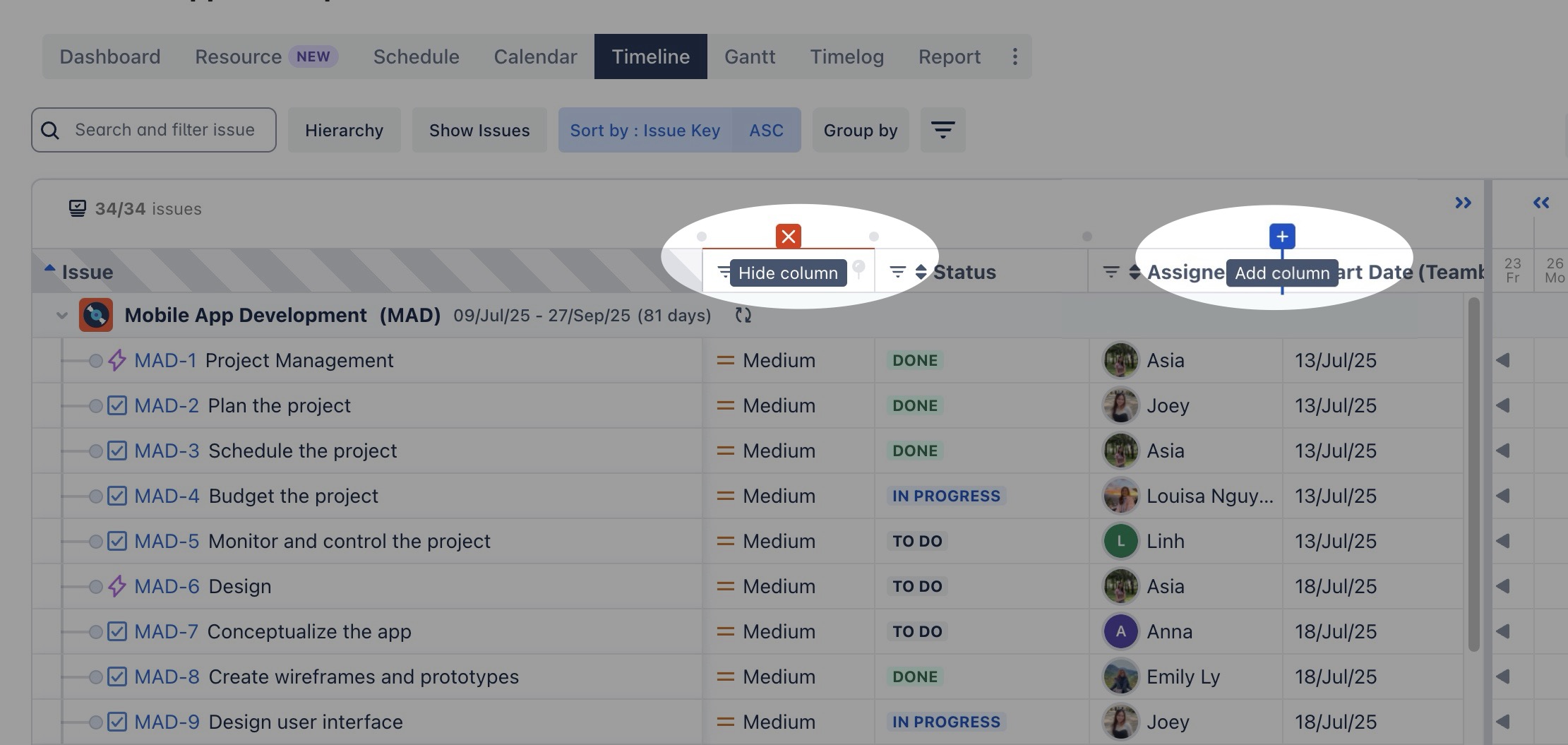Click the filter icon in Status column header
This screenshot has width=1568, height=745.
point(897,272)
